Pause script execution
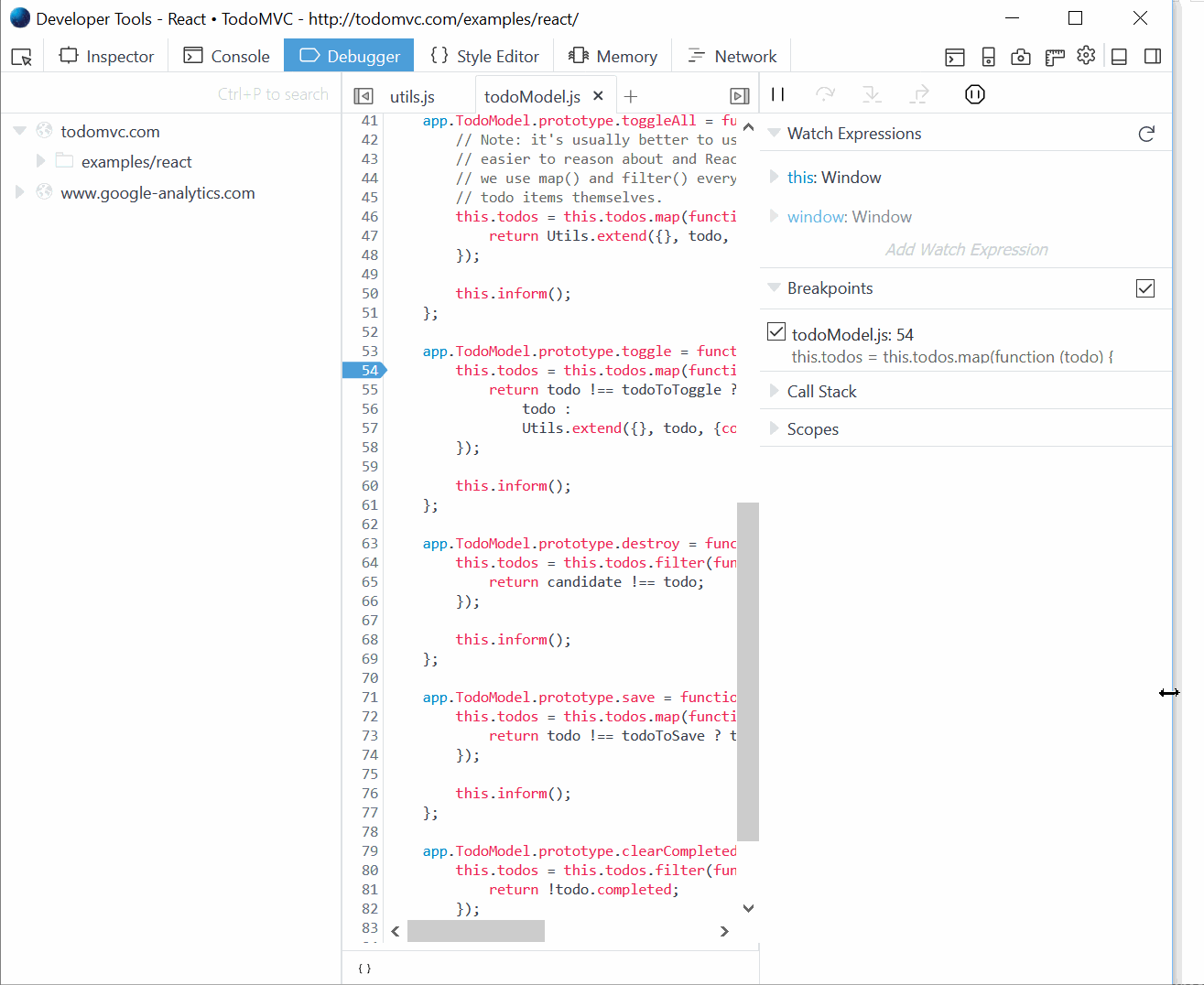Image resolution: width=1204 pixels, height=985 pixels. point(778,94)
